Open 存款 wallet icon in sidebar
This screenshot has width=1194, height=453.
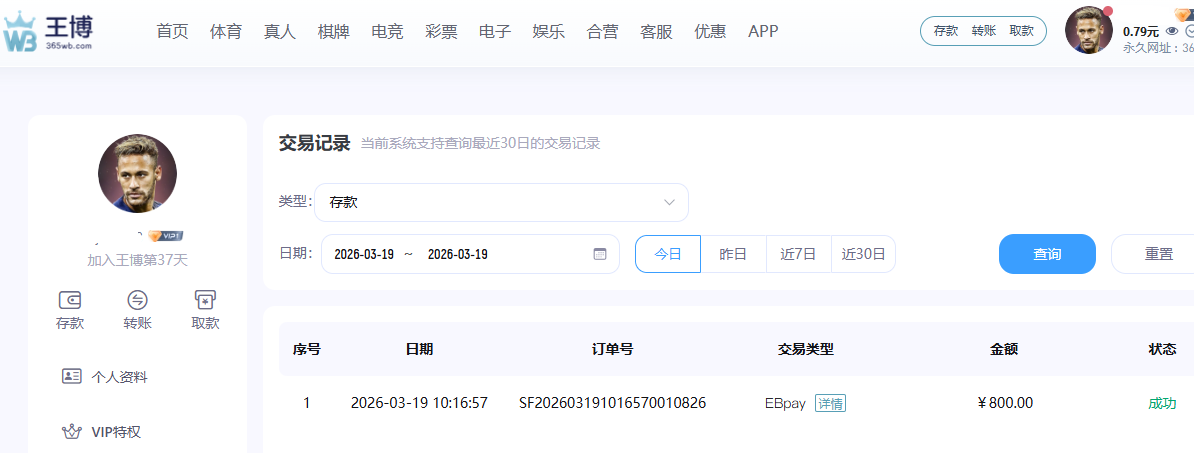tap(70, 299)
